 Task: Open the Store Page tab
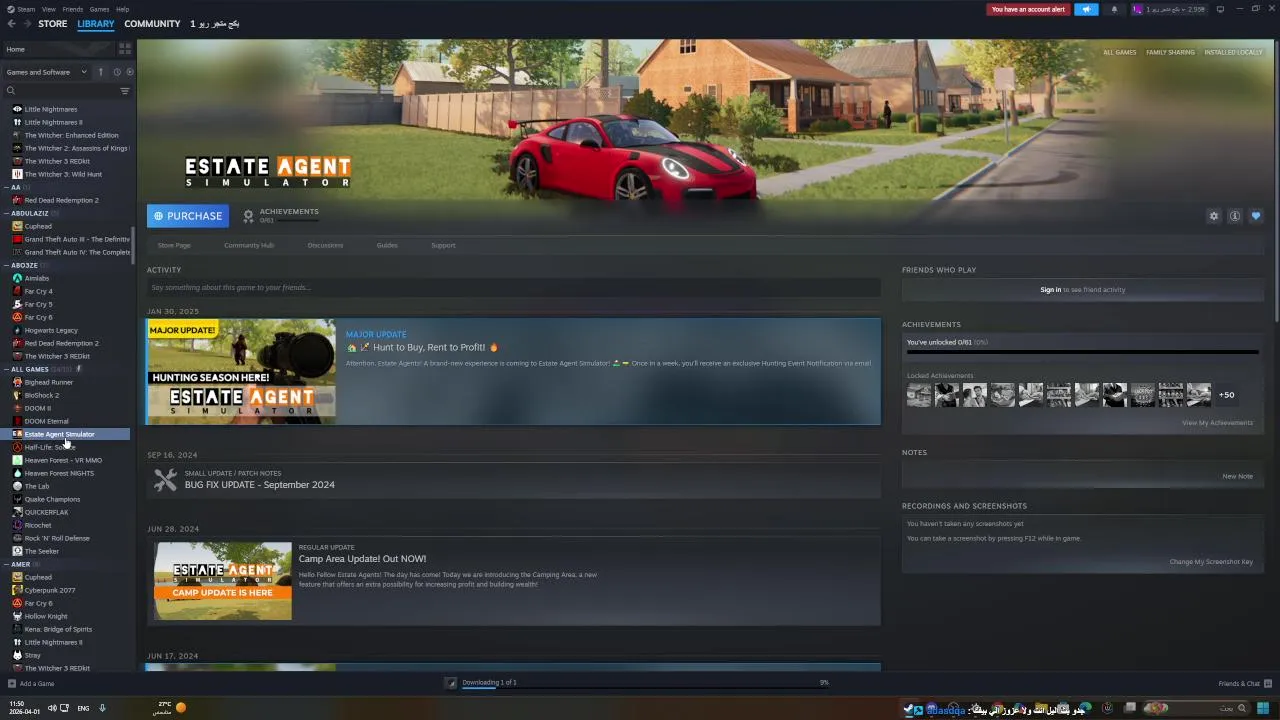coord(174,245)
